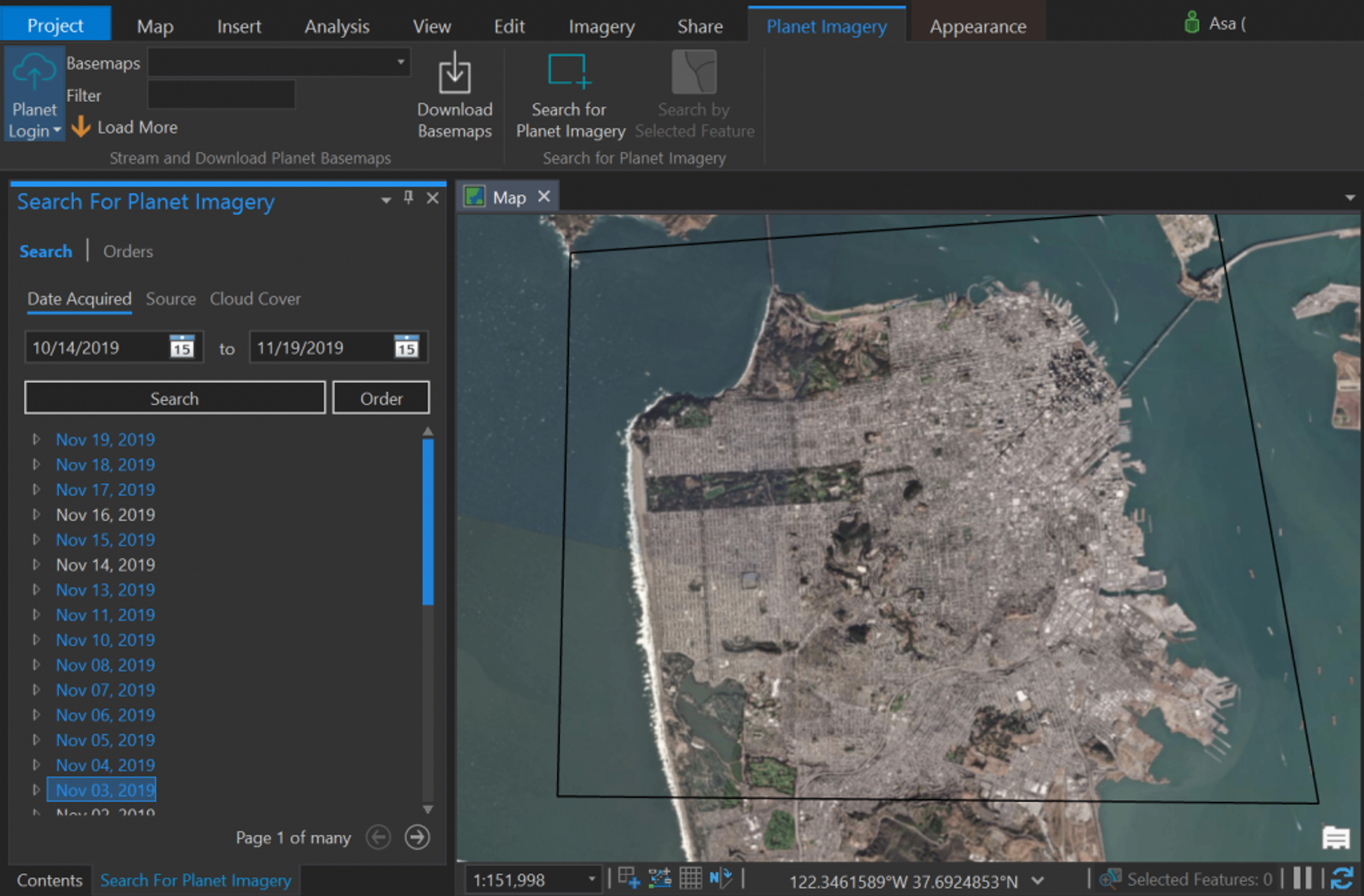Click refresh icon in status bar
Screen dimensions: 1364x896
(x=1341, y=879)
